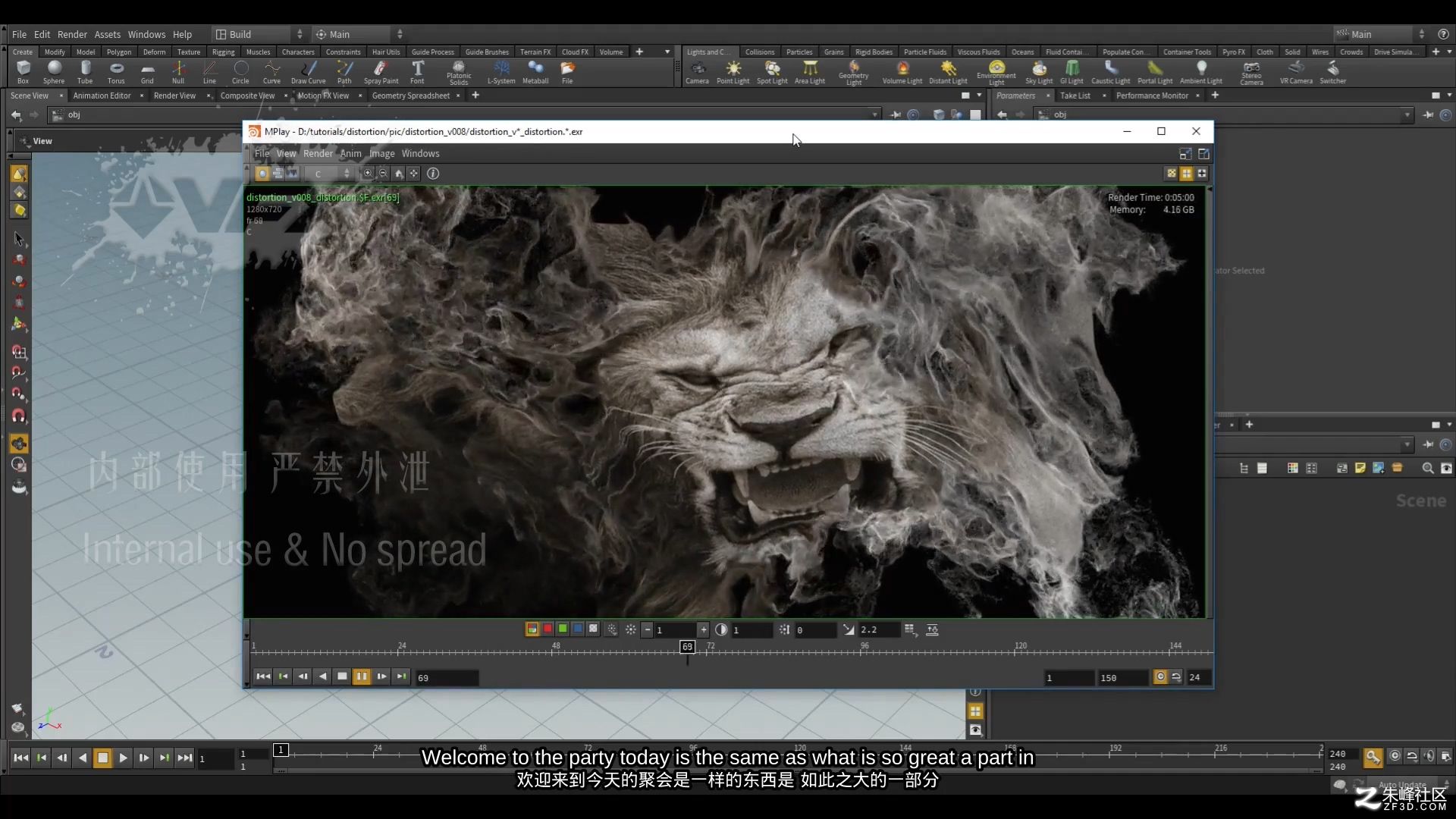This screenshot has width=1456, height=819.
Task: Select the Torus shelf tool
Action: [x=116, y=73]
